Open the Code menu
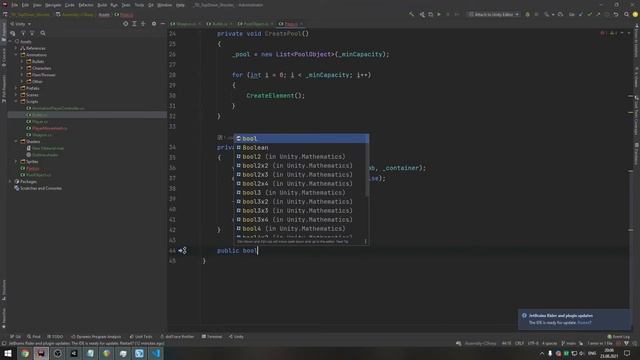The width and height of the screenshot is (640, 360). point(70,5)
